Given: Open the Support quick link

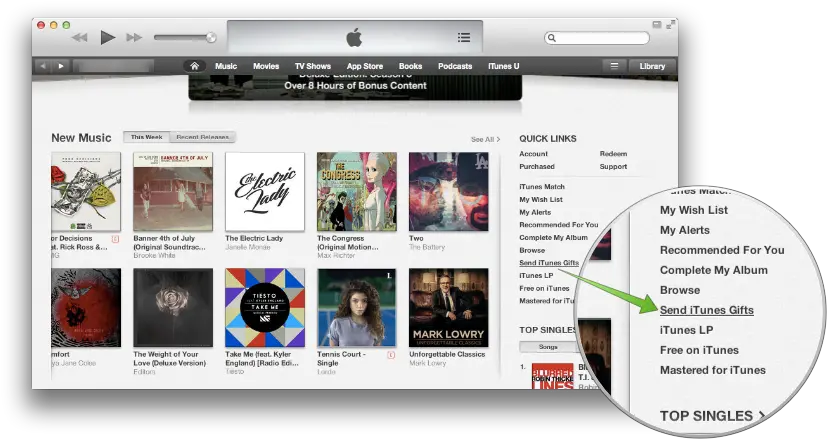Looking at the screenshot, I should (613, 166).
